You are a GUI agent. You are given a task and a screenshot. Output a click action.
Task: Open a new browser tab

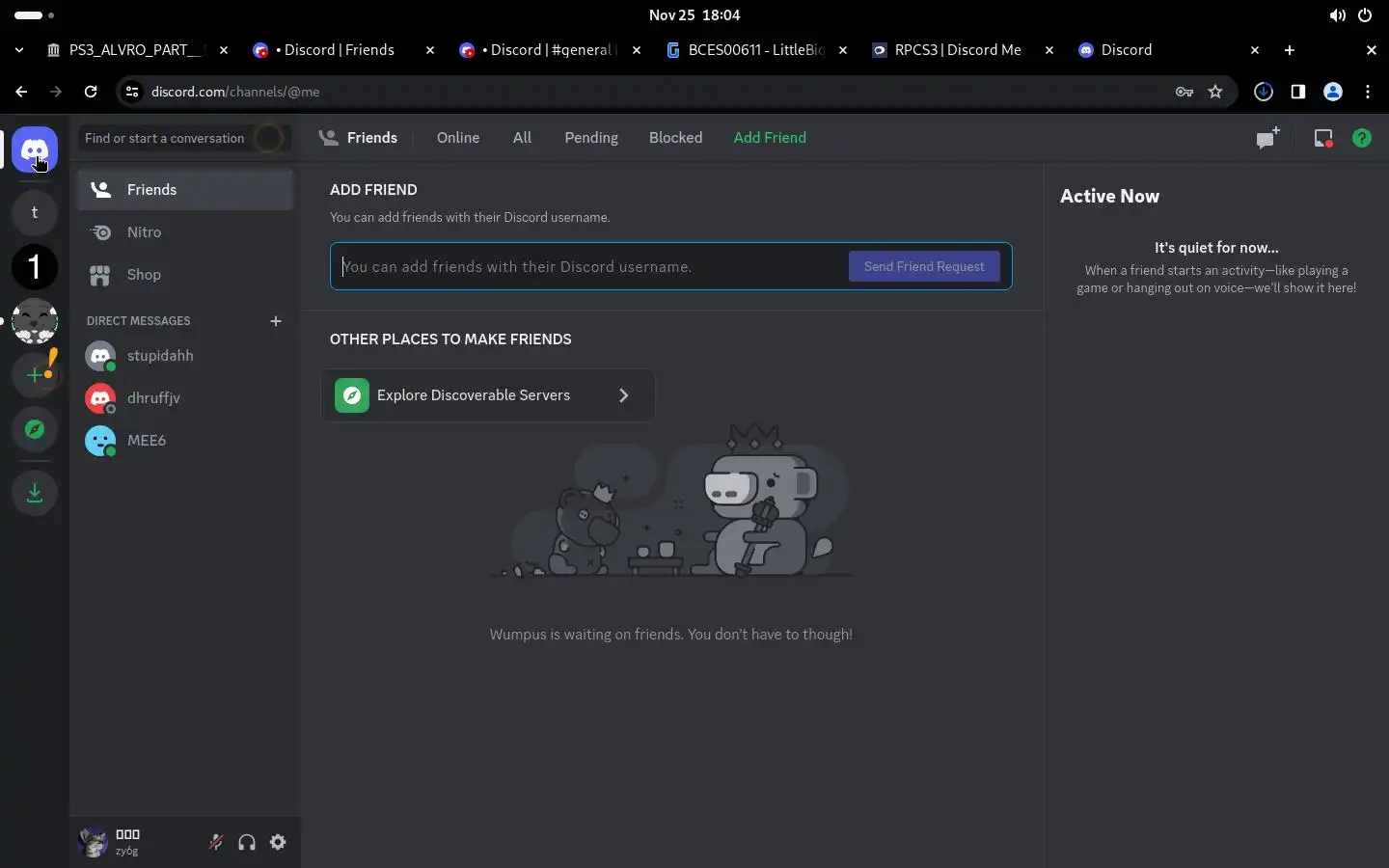pyautogui.click(x=1290, y=50)
